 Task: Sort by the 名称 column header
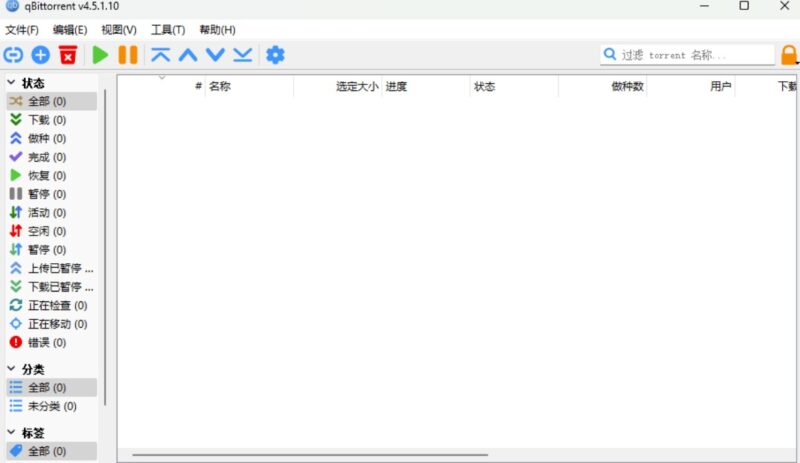pyautogui.click(x=249, y=86)
